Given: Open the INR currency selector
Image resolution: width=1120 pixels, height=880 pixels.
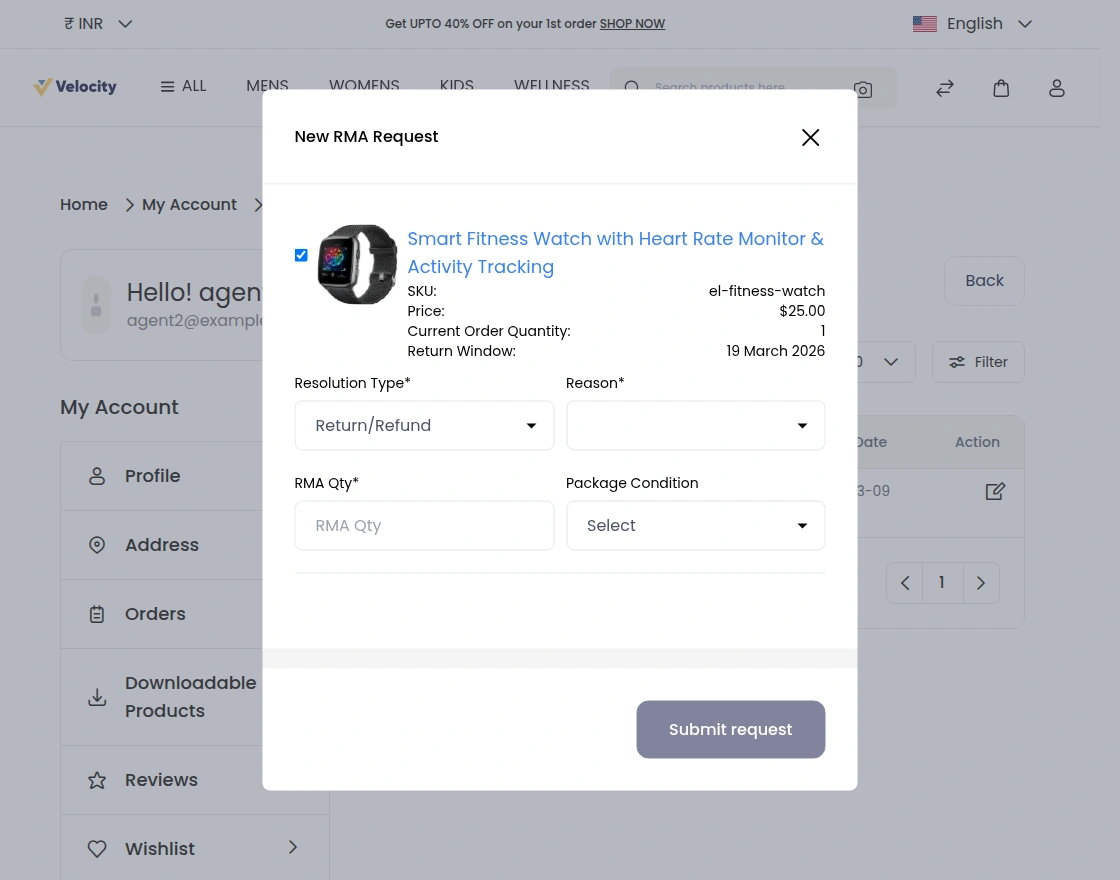Looking at the screenshot, I should [98, 24].
